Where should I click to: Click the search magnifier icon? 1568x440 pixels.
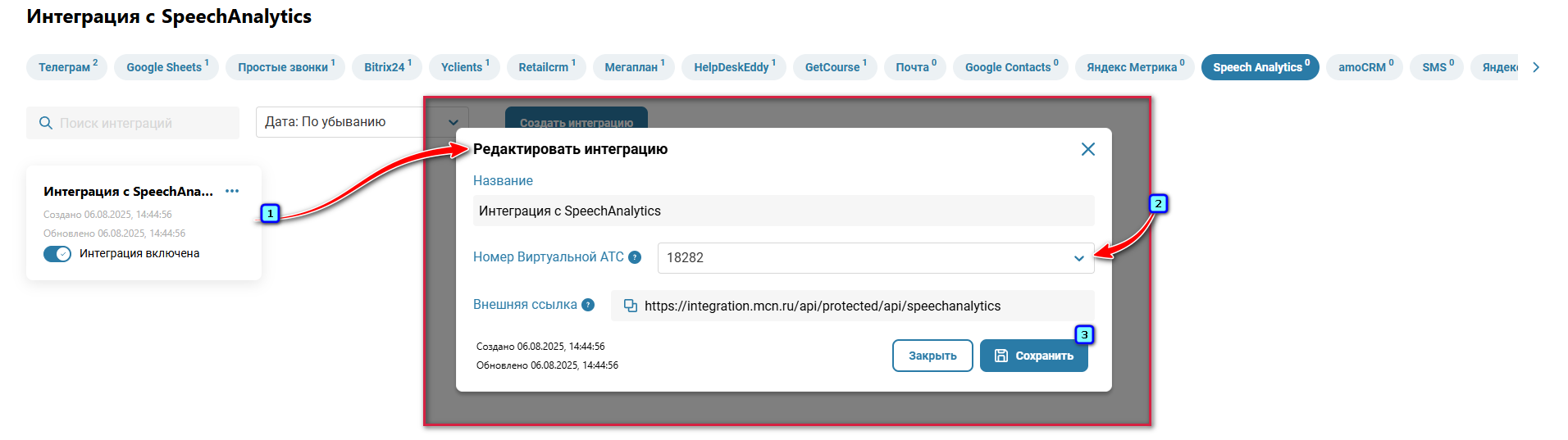pos(46,123)
